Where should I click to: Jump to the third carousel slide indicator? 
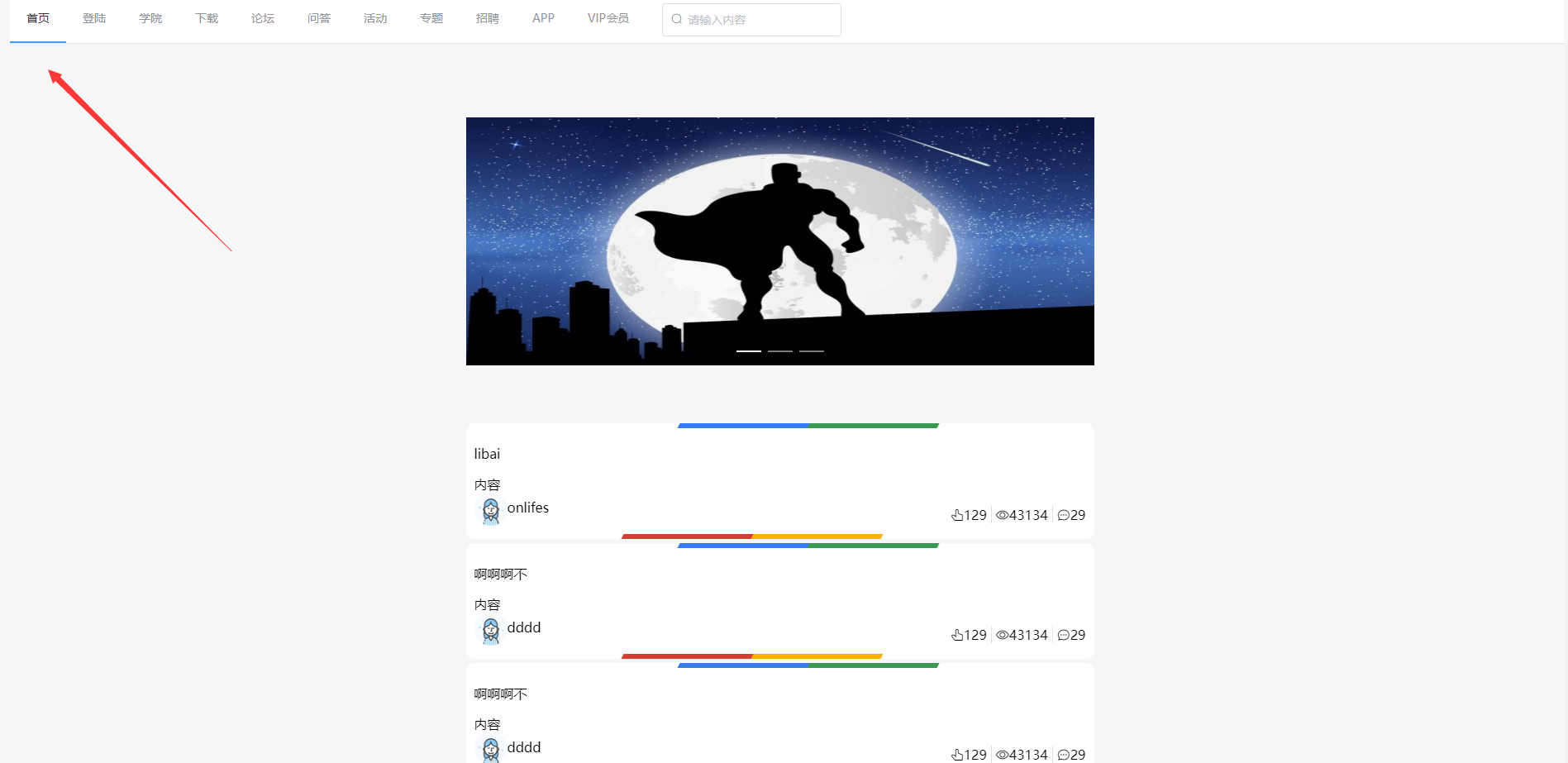click(812, 351)
